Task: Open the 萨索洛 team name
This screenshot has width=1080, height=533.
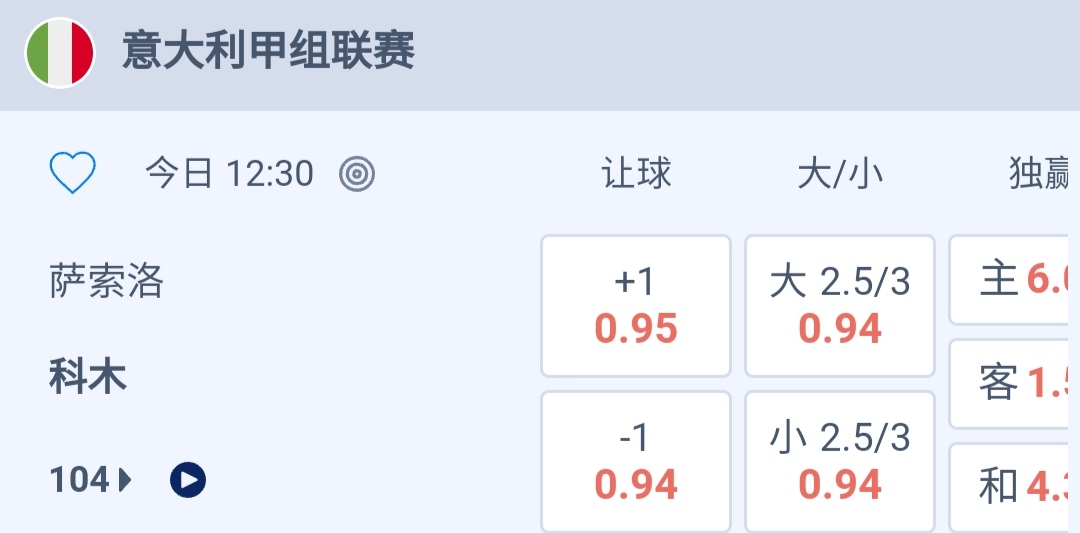Action: point(107,282)
